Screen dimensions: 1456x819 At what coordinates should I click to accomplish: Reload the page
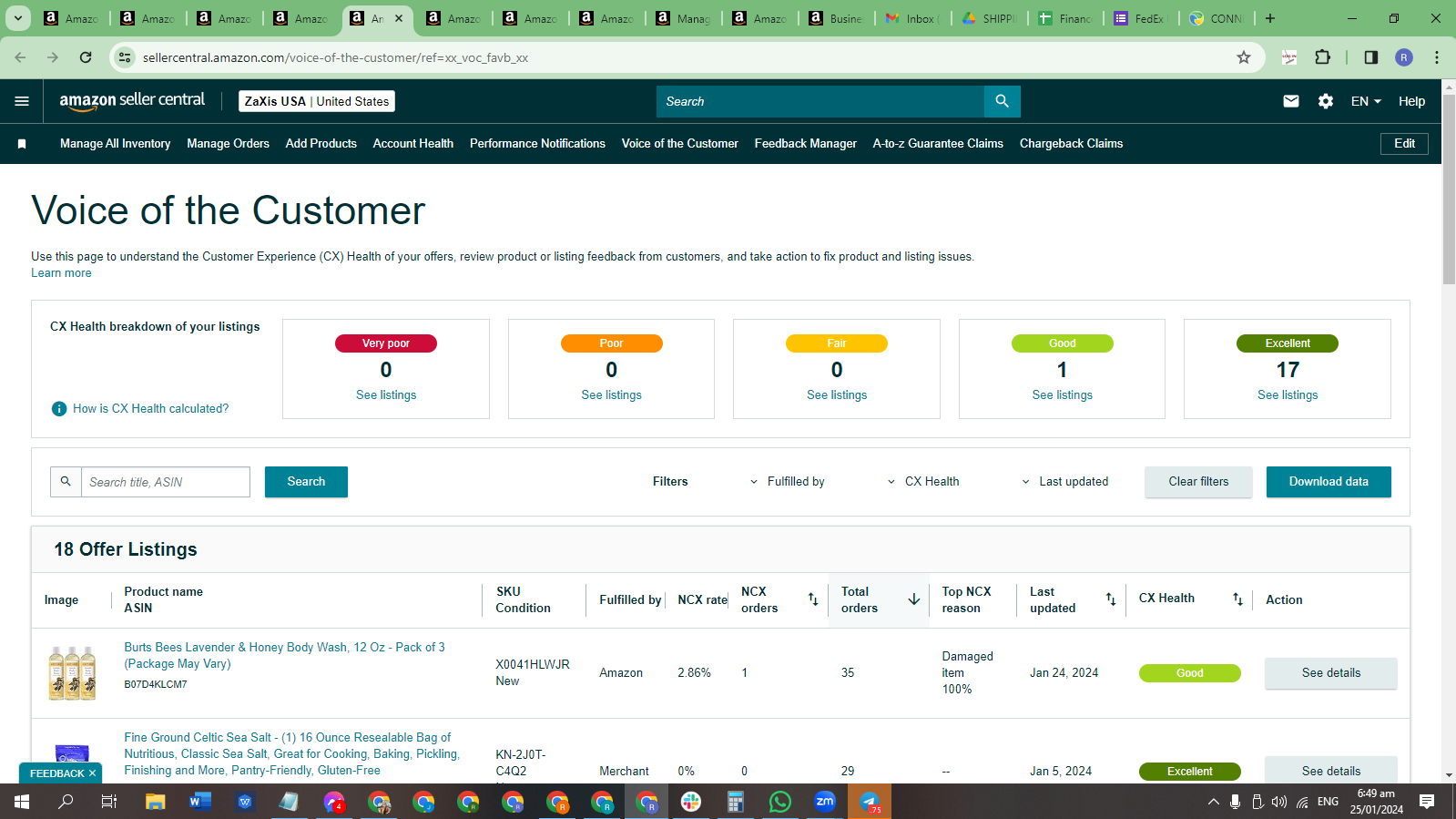click(86, 57)
